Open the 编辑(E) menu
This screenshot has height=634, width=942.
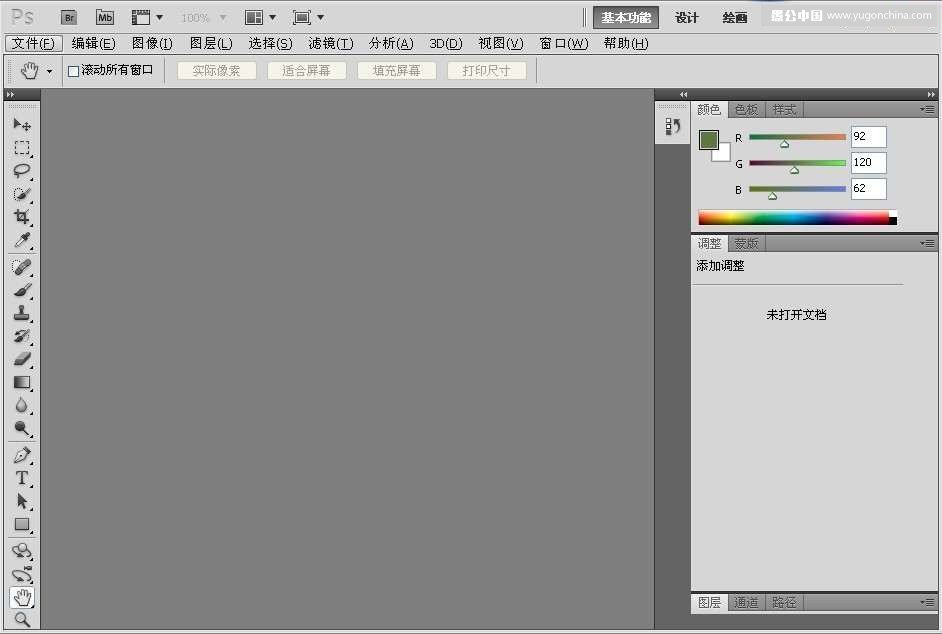pyautogui.click(x=93, y=43)
